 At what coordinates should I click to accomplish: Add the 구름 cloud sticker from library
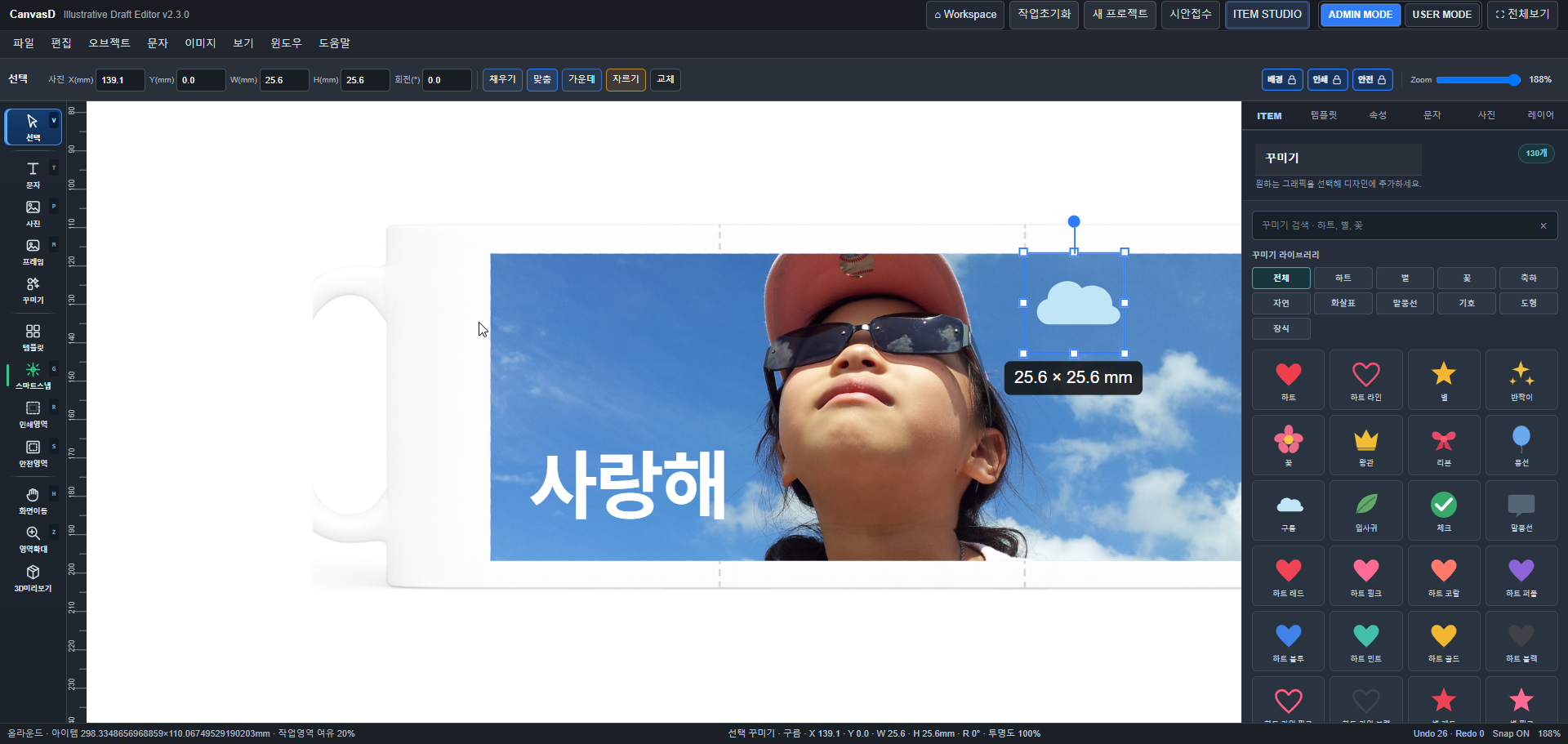(1289, 510)
